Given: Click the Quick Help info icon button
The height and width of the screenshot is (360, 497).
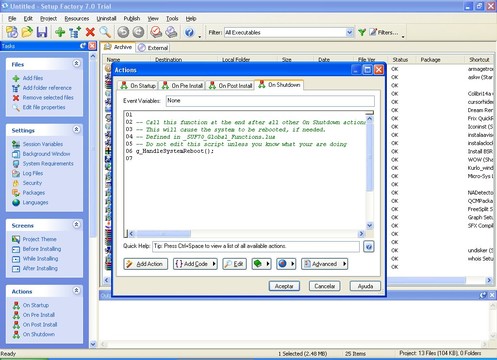Looking at the screenshot, I should point(369,247).
